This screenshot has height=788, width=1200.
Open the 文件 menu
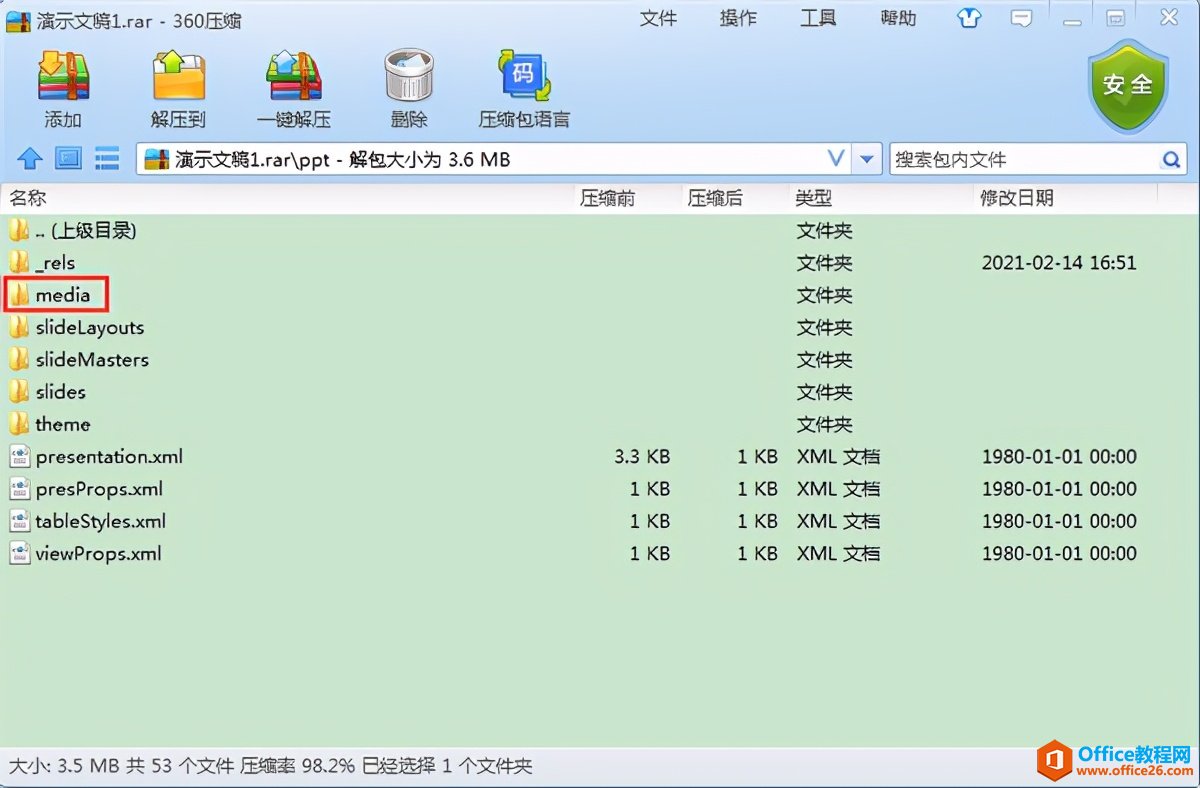[x=658, y=19]
